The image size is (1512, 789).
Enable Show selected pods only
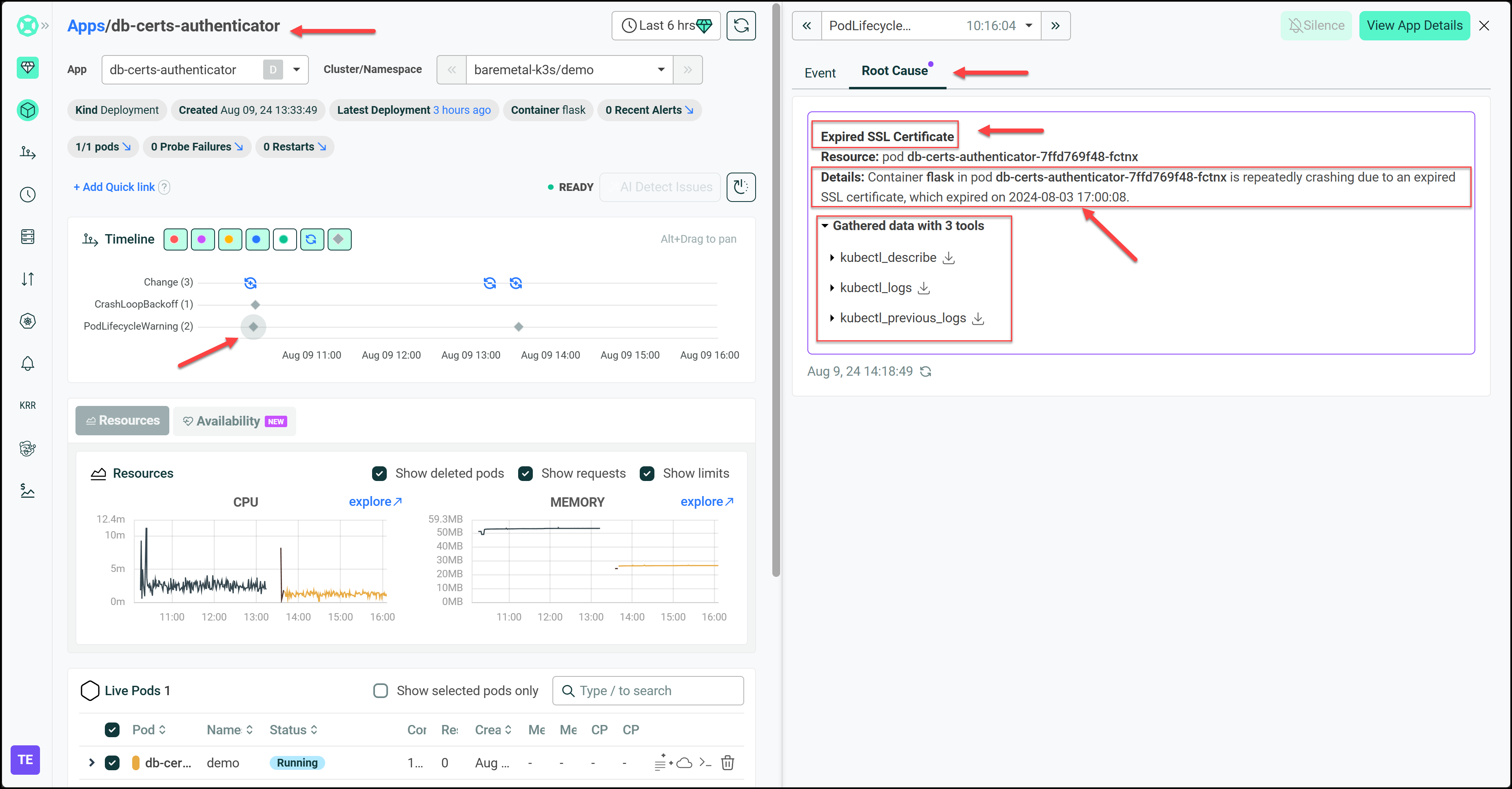point(381,690)
